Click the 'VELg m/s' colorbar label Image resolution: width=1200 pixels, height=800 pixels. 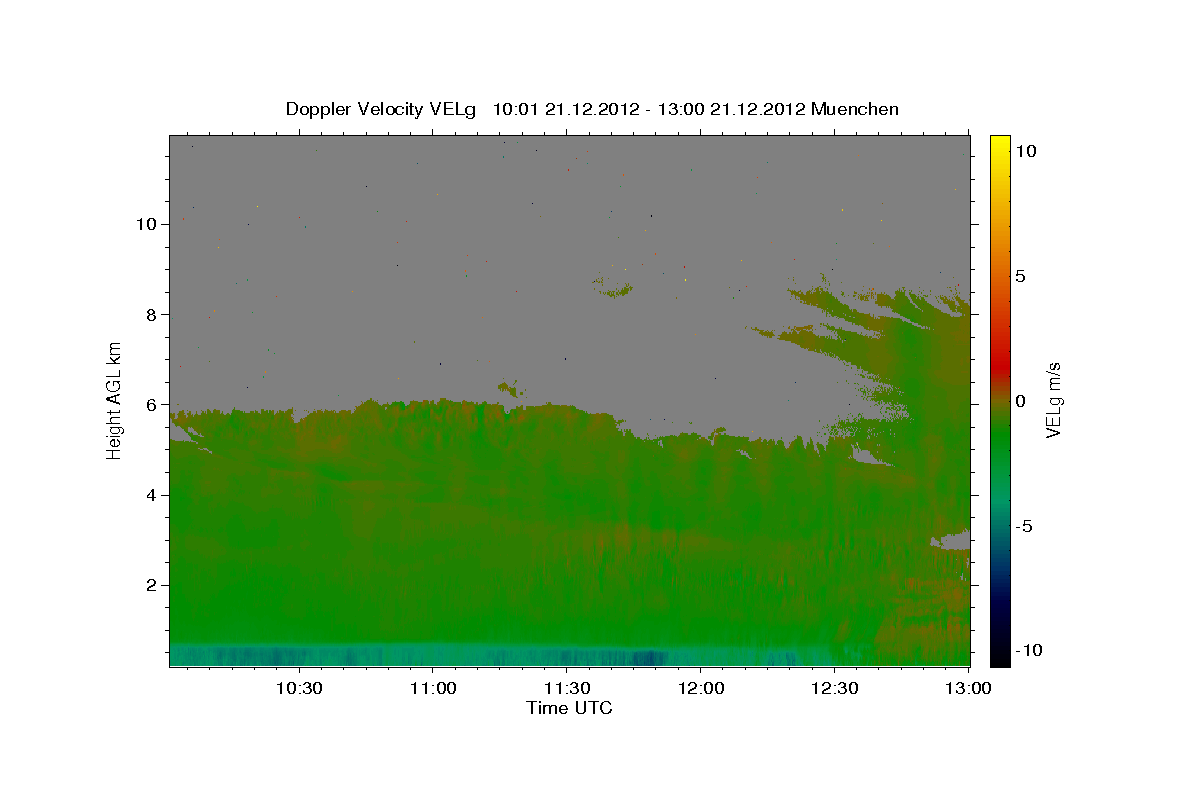(1054, 400)
